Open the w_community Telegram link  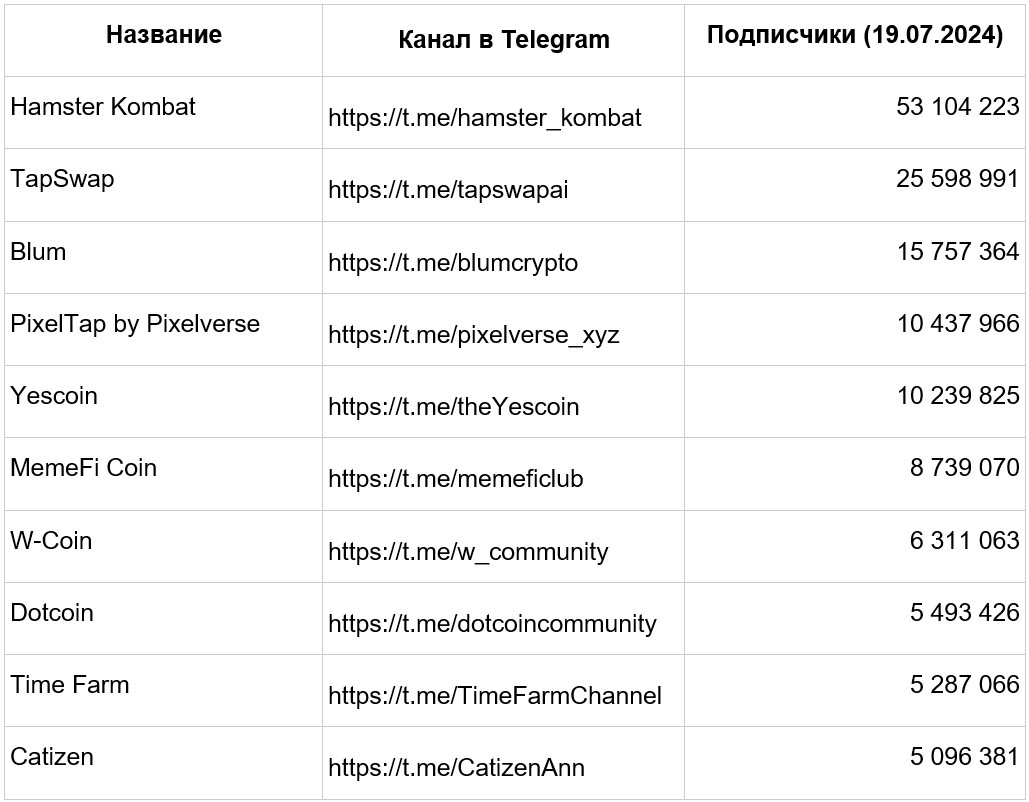pos(468,551)
